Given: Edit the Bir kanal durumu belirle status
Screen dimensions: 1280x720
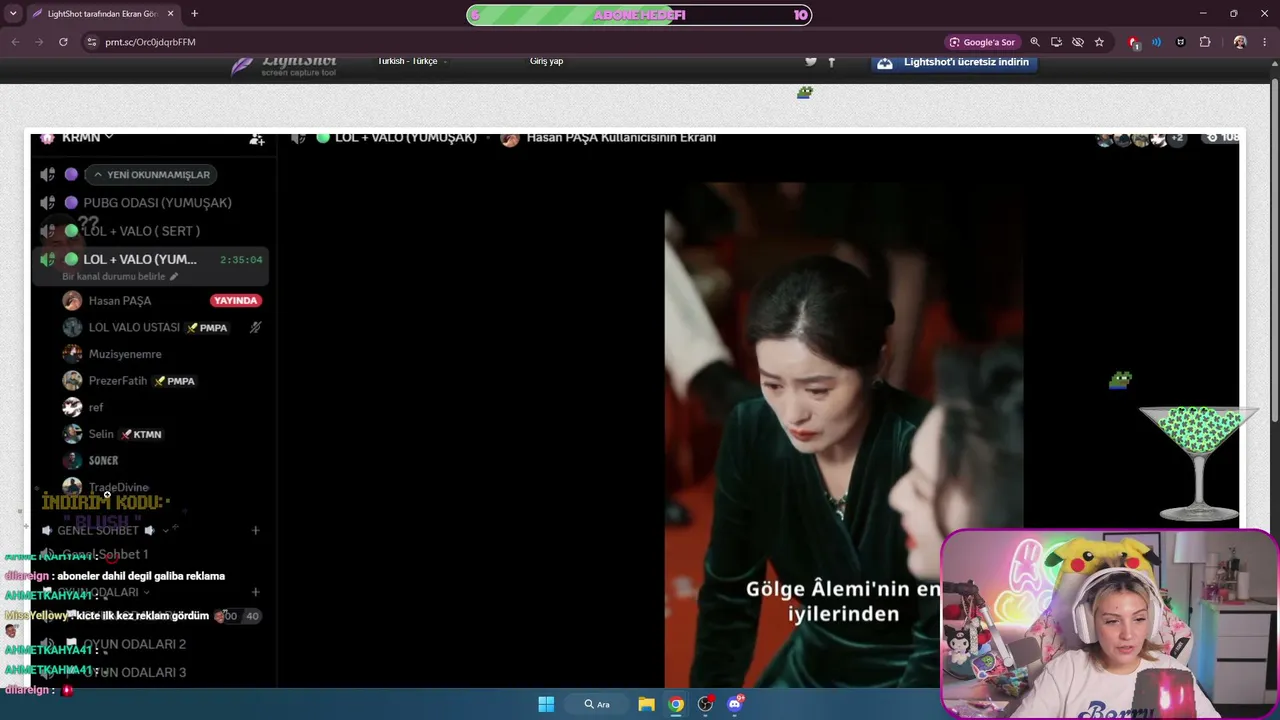Looking at the screenshot, I should pos(120,276).
